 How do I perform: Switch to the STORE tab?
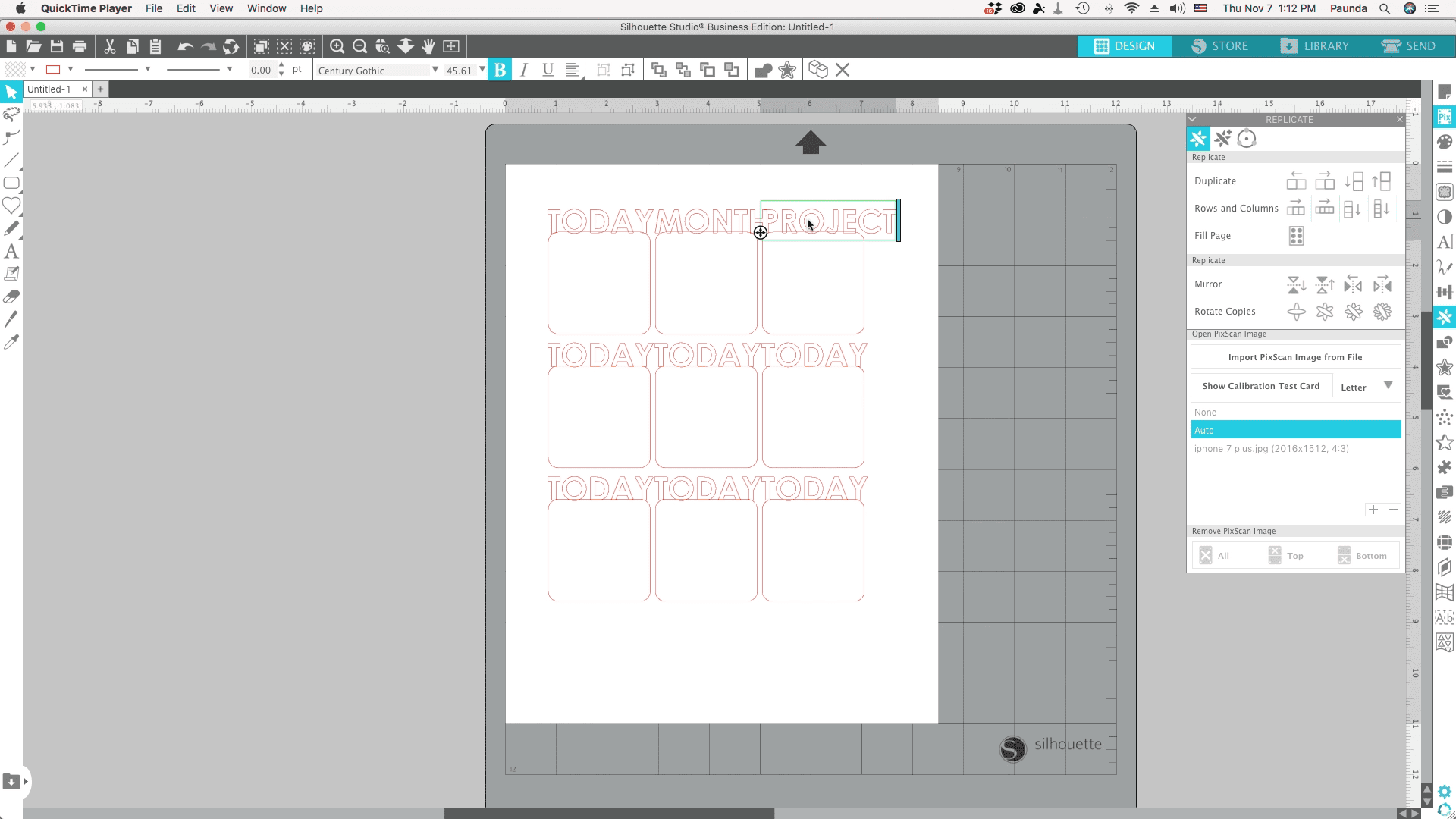(x=1219, y=45)
